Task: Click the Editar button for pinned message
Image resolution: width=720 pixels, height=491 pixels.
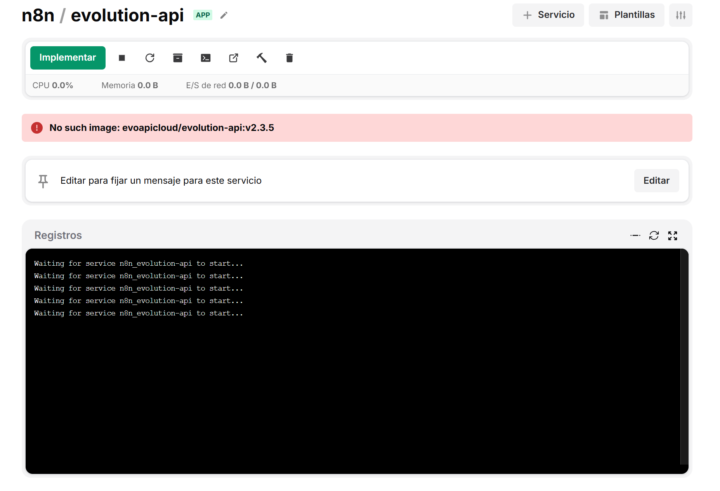Action: [656, 181]
